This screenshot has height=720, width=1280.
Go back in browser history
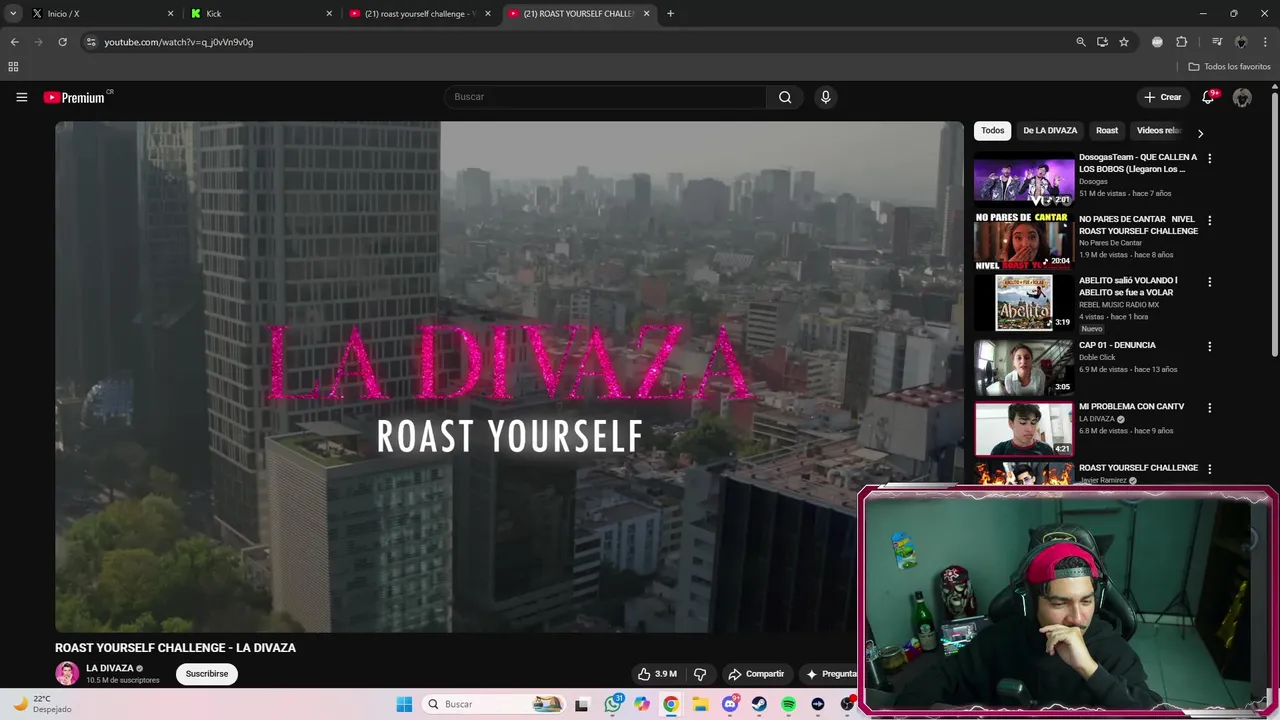(x=14, y=42)
